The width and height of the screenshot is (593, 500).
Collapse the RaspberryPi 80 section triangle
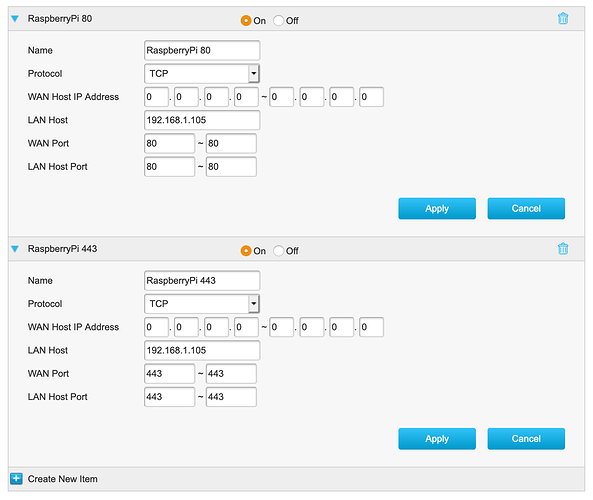(x=15, y=19)
